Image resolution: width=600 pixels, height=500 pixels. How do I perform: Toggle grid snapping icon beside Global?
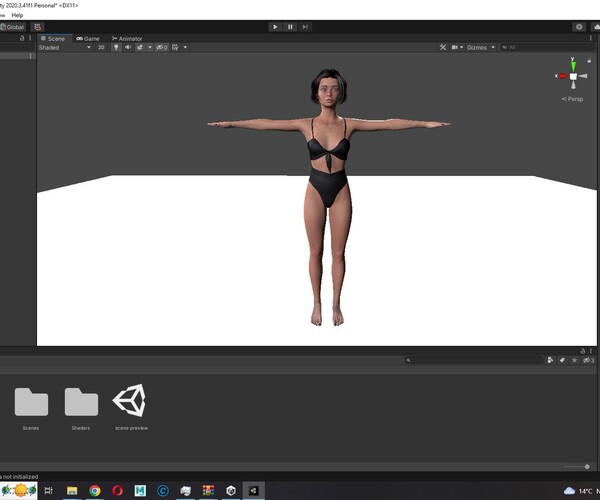pyautogui.click(x=38, y=27)
